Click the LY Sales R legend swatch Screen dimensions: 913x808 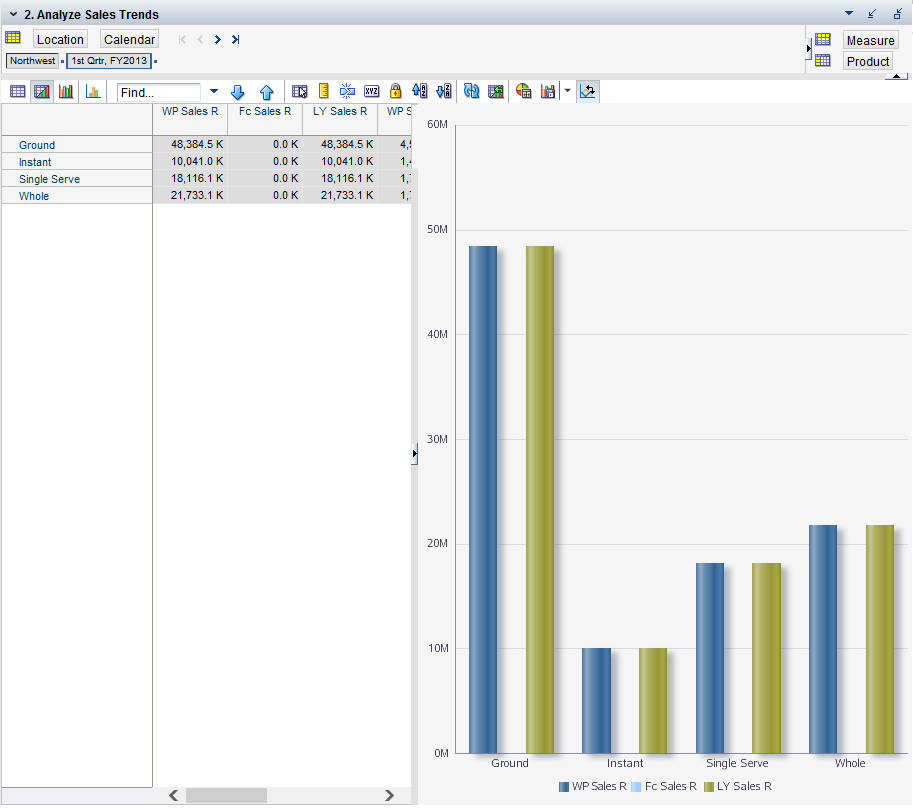tap(709, 787)
